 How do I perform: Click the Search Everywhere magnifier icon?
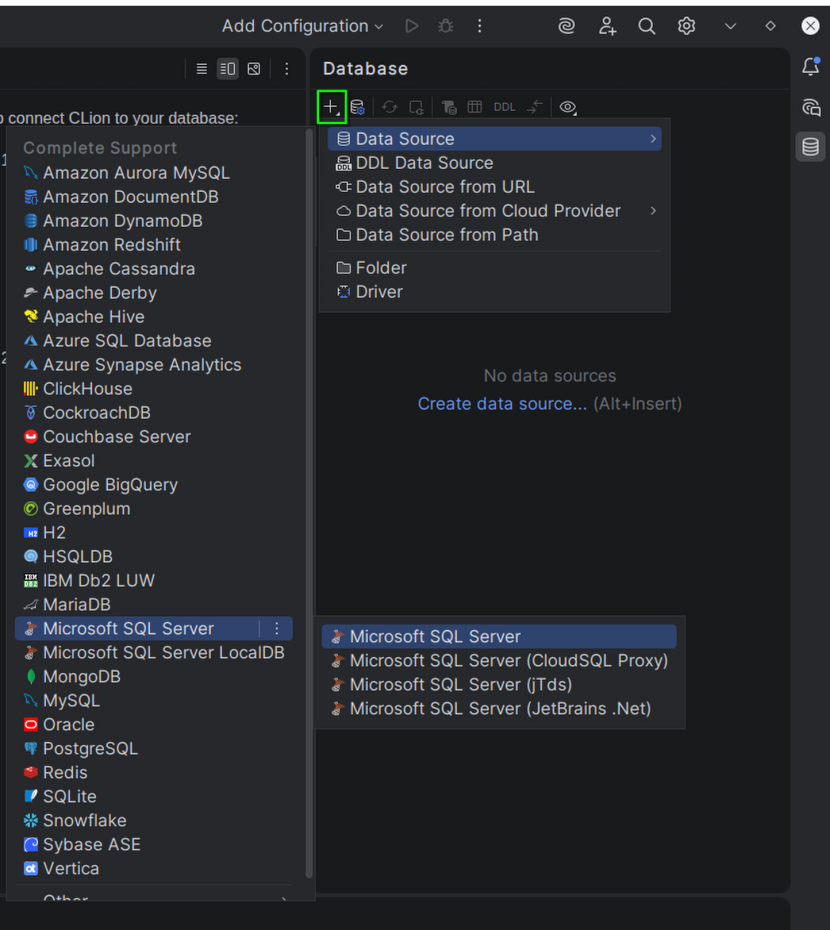pos(647,26)
